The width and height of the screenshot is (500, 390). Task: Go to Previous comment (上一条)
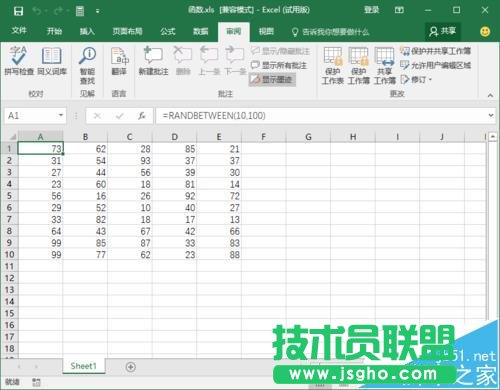[209, 61]
